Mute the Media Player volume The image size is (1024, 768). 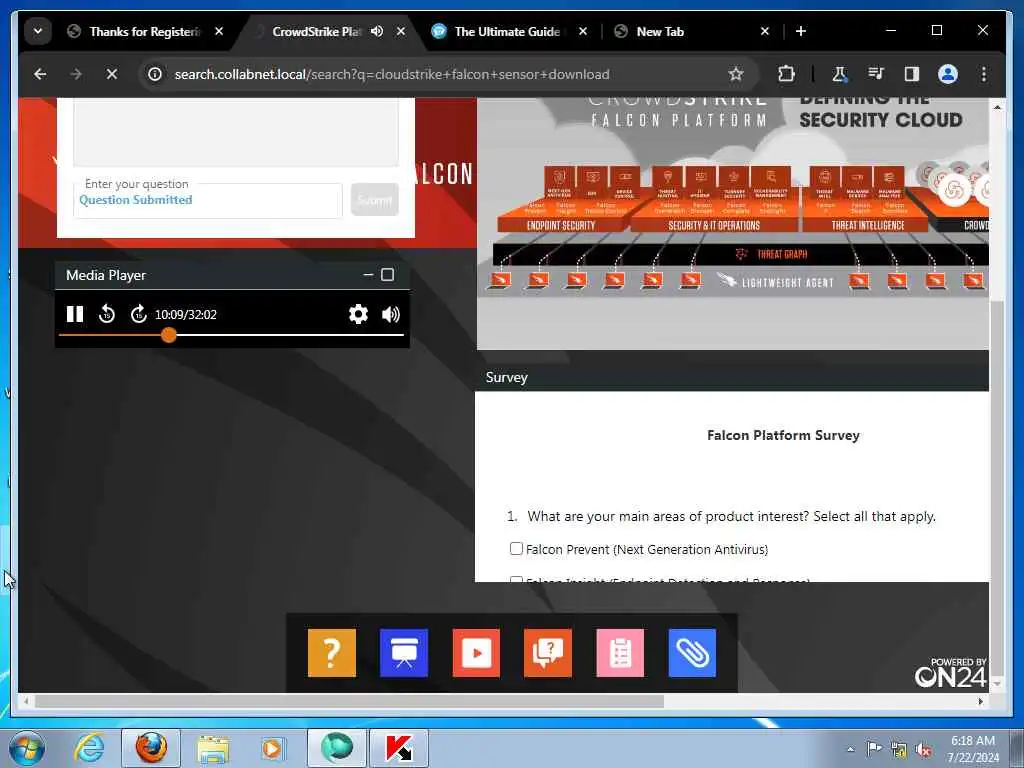pos(391,314)
